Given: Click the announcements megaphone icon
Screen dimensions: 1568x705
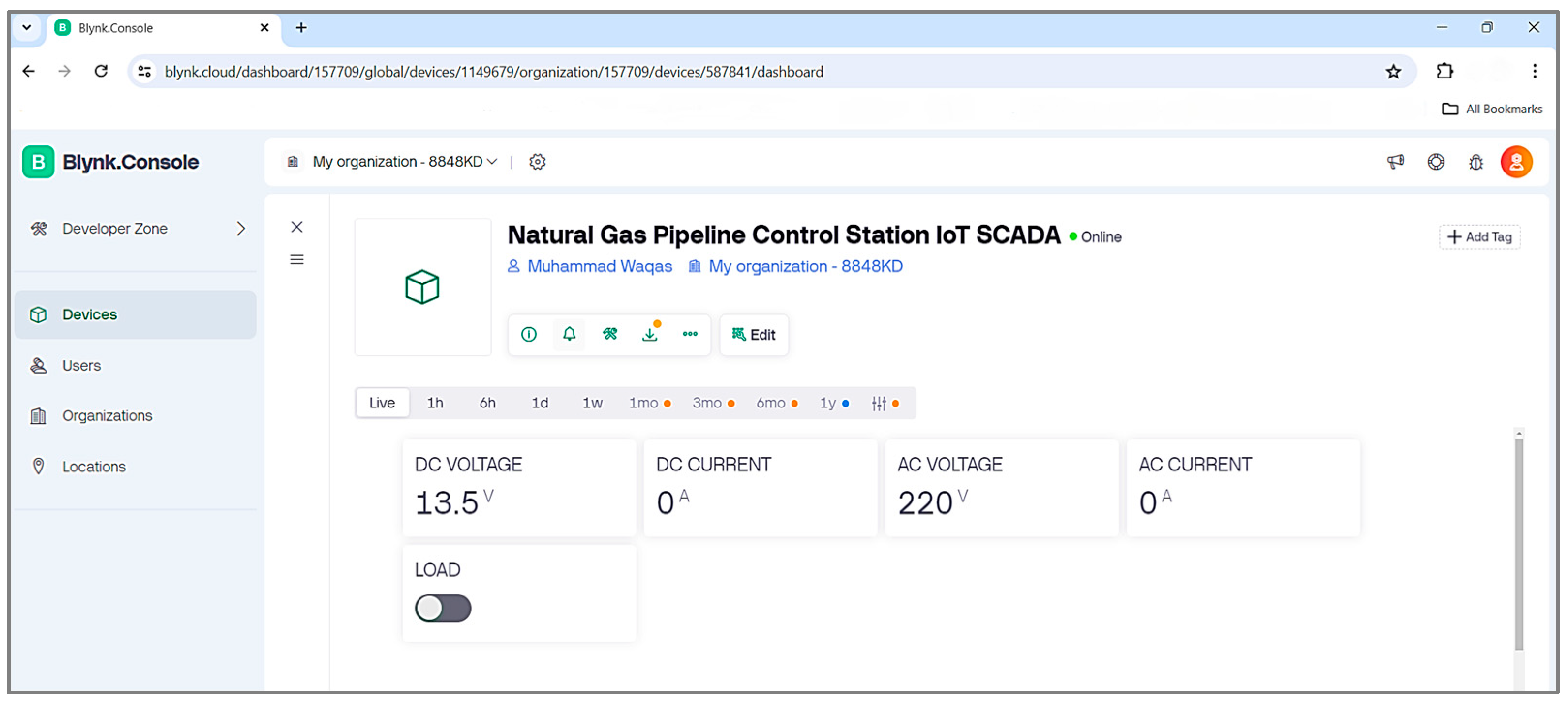Looking at the screenshot, I should [1395, 162].
